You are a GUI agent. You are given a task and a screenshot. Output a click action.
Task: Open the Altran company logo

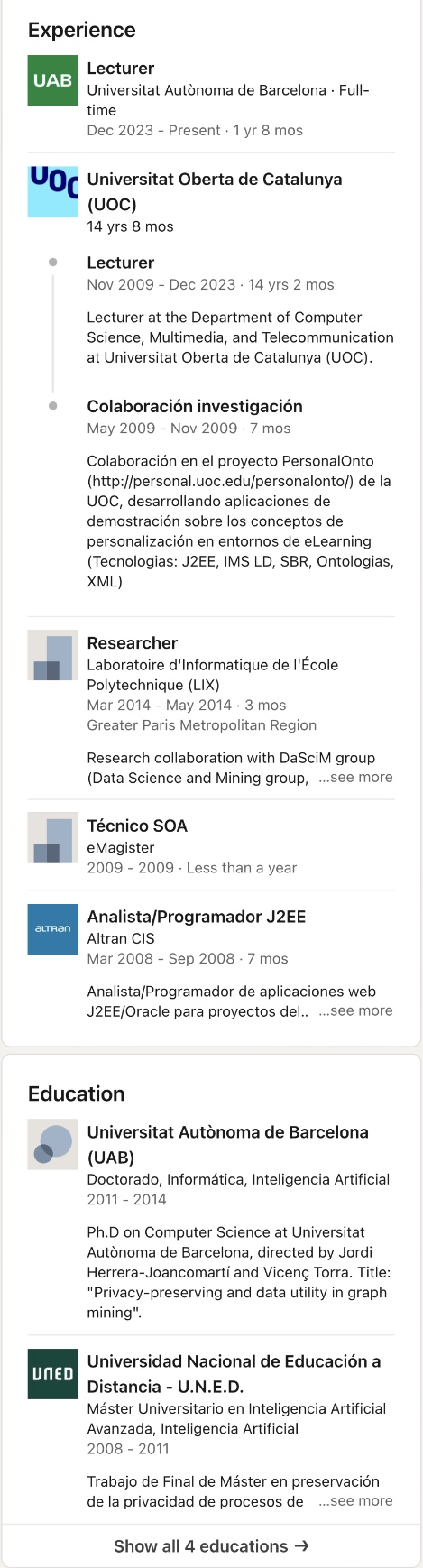pos(53,929)
